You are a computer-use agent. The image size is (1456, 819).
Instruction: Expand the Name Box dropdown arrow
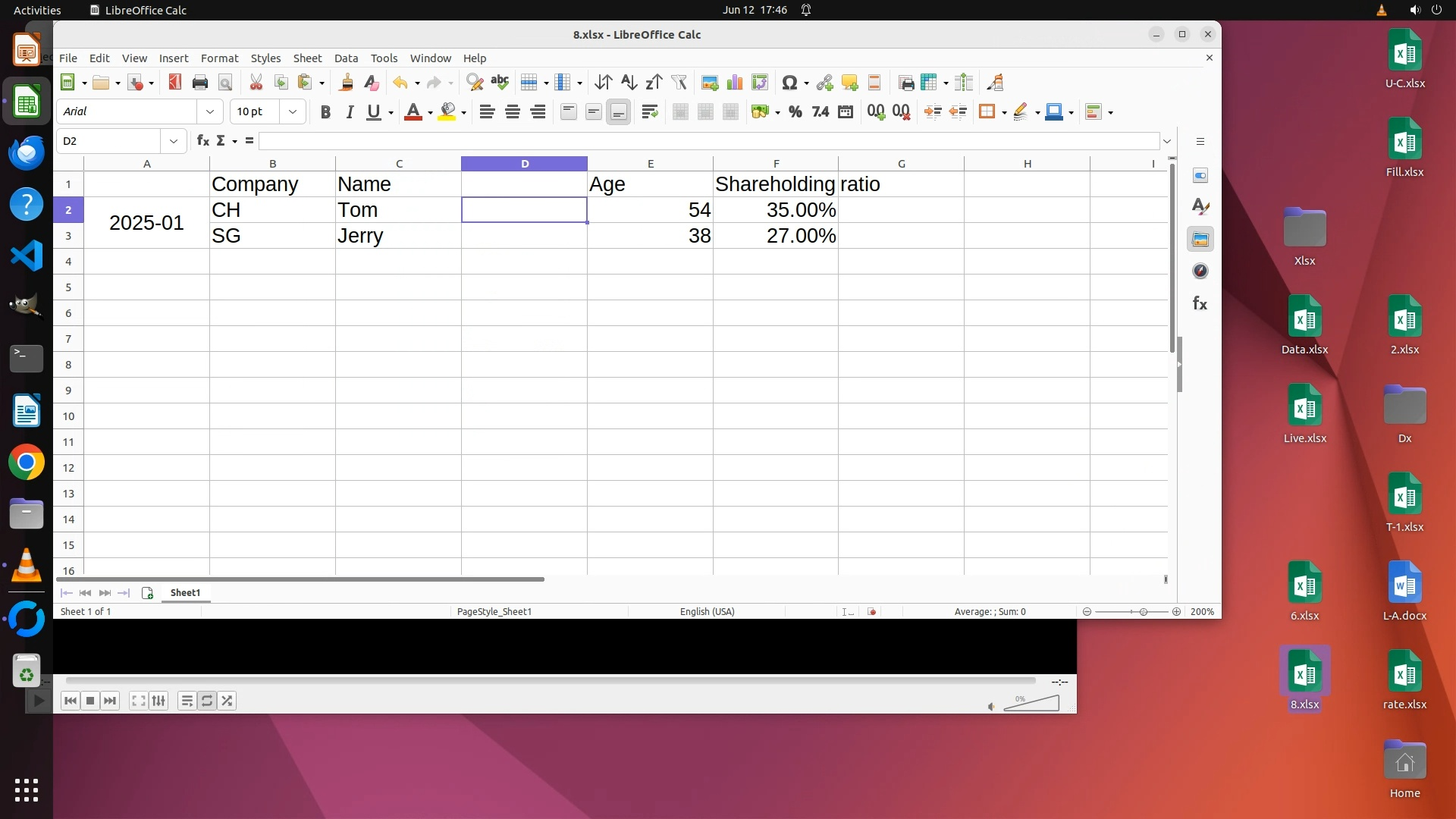point(174,141)
